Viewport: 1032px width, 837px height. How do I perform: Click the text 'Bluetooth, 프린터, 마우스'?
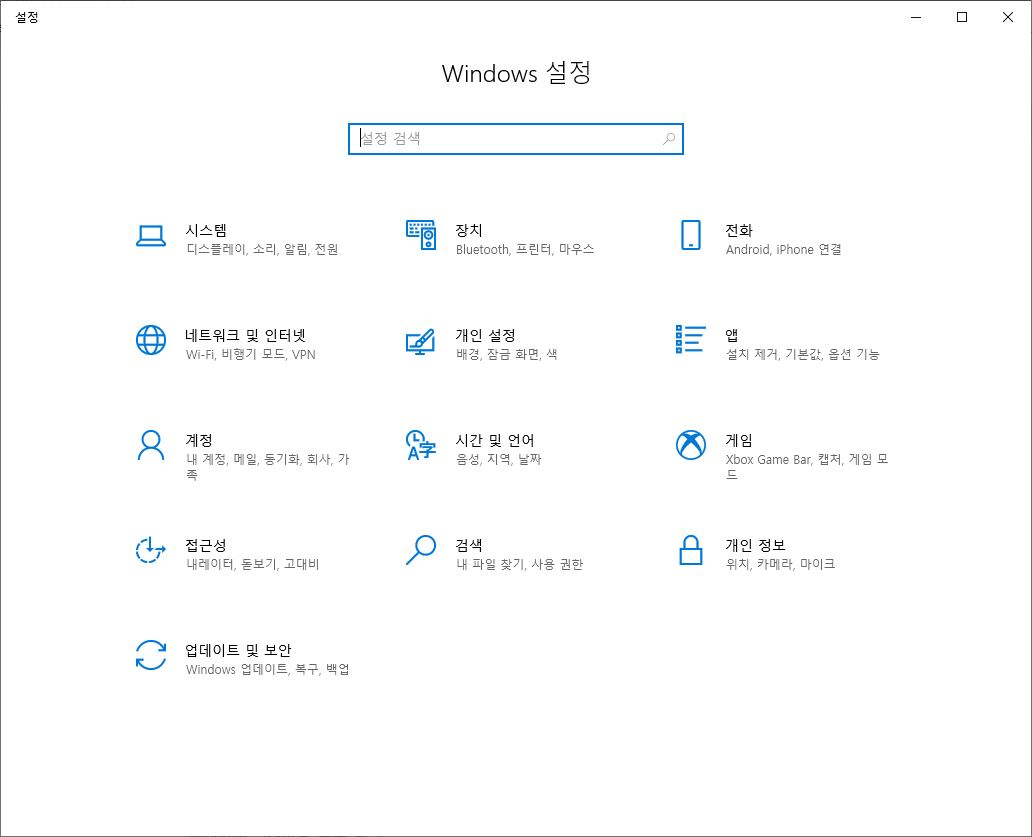coord(525,249)
